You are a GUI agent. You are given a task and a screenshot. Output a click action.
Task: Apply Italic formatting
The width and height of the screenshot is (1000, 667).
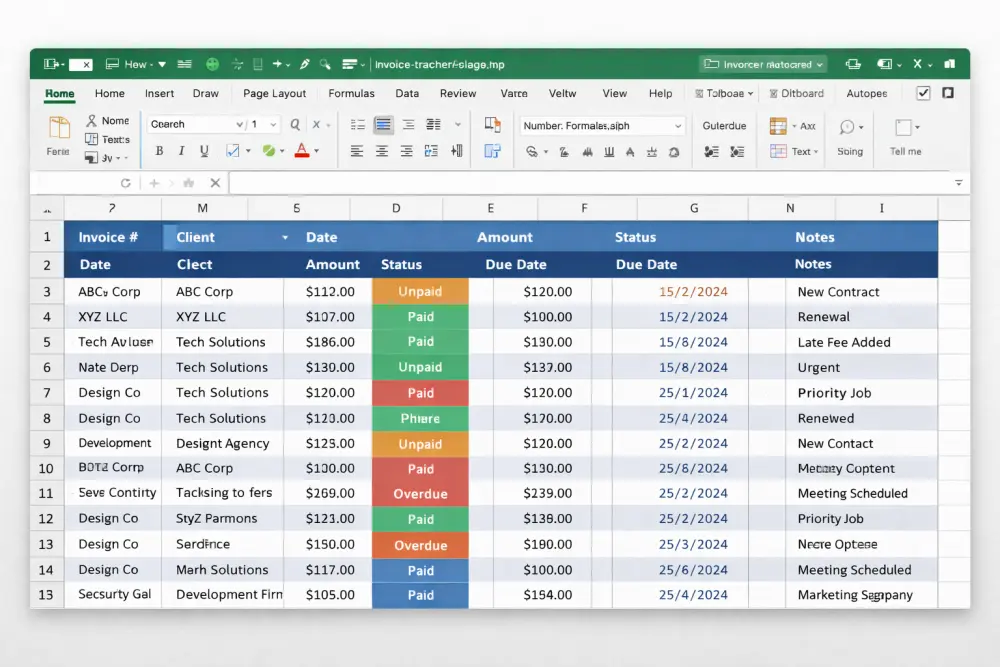point(182,149)
